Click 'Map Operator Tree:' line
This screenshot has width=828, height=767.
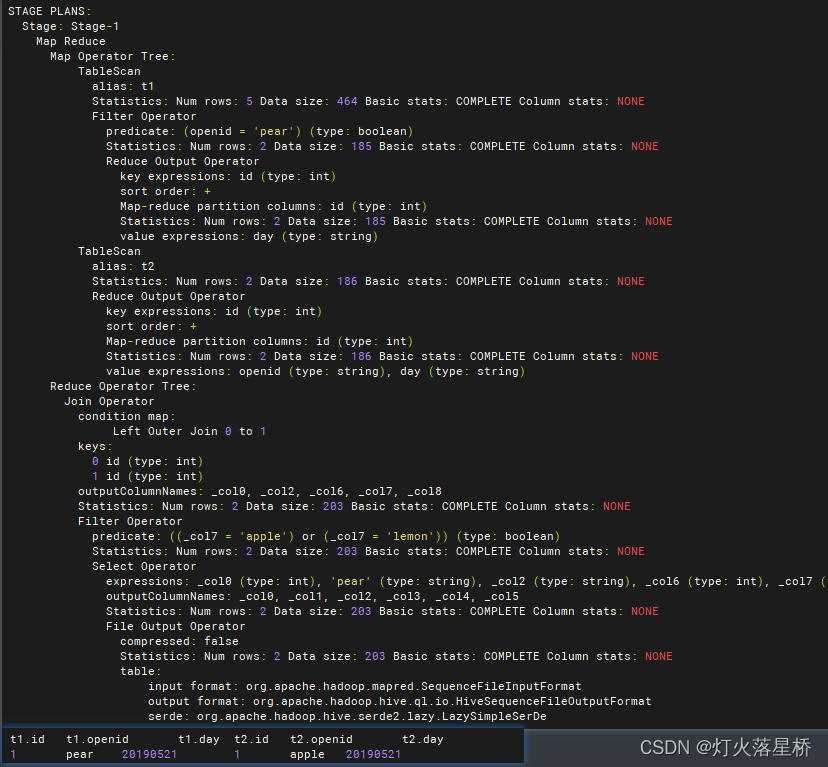tap(112, 56)
